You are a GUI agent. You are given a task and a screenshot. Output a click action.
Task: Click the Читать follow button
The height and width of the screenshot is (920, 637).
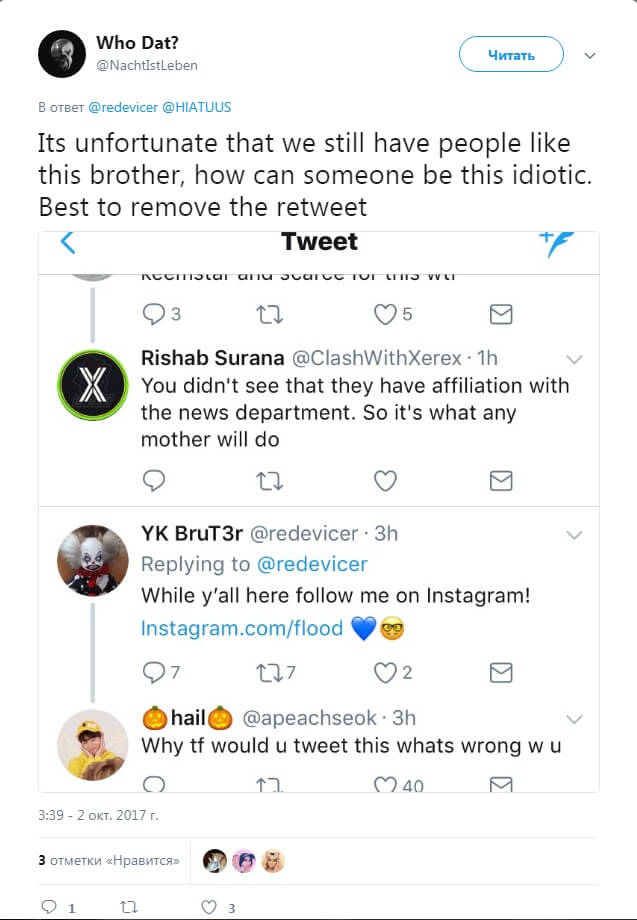click(x=511, y=55)
